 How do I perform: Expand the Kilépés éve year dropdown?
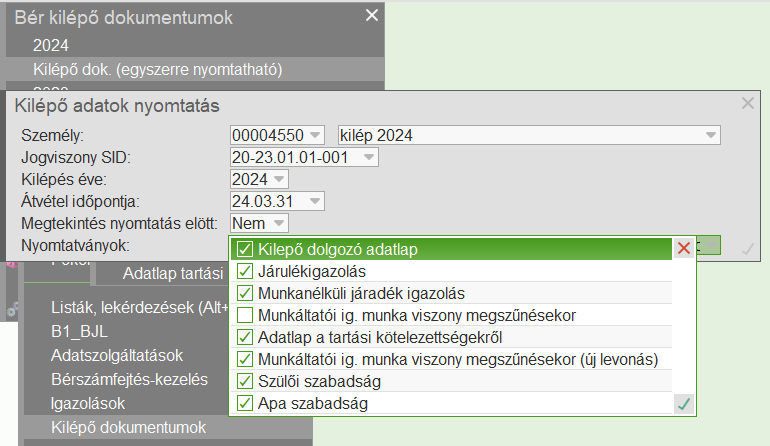(278, 179)
